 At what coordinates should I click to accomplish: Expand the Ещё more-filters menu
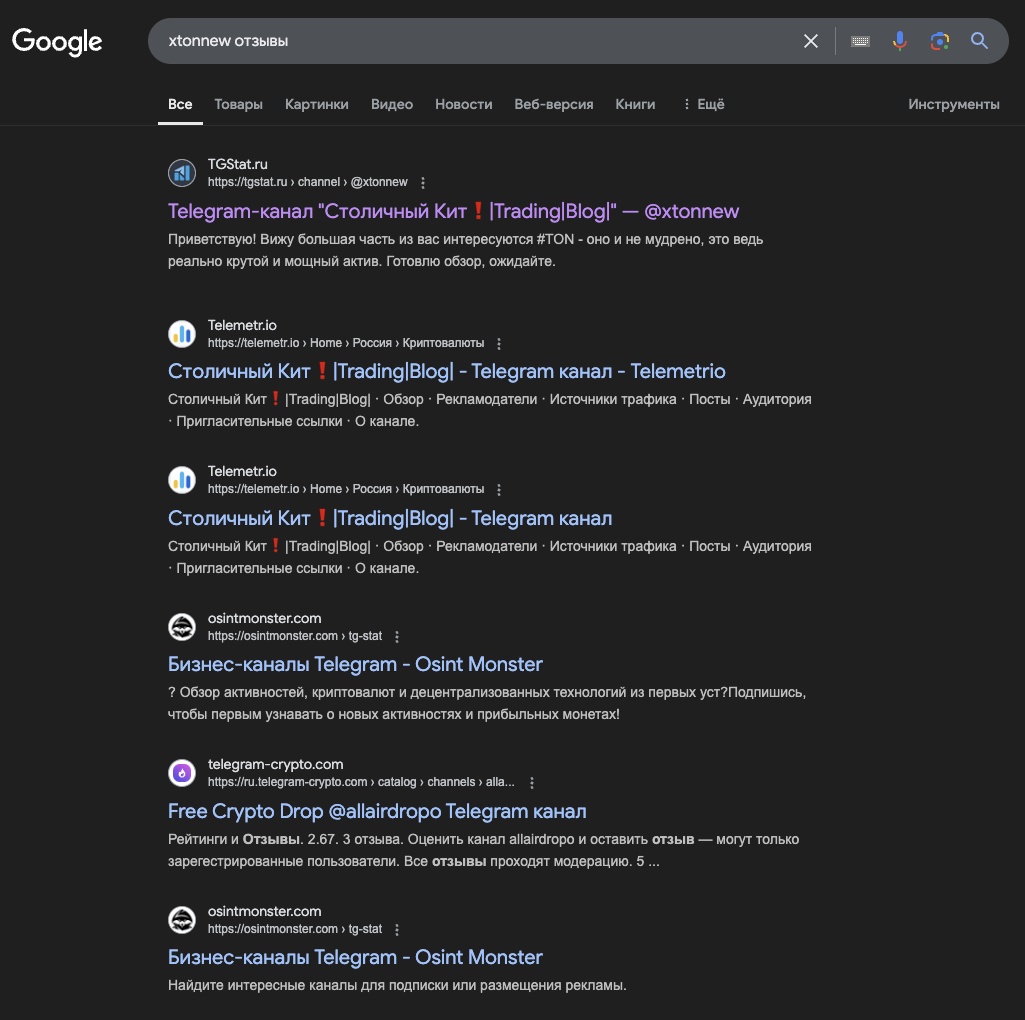coord(704,104)
